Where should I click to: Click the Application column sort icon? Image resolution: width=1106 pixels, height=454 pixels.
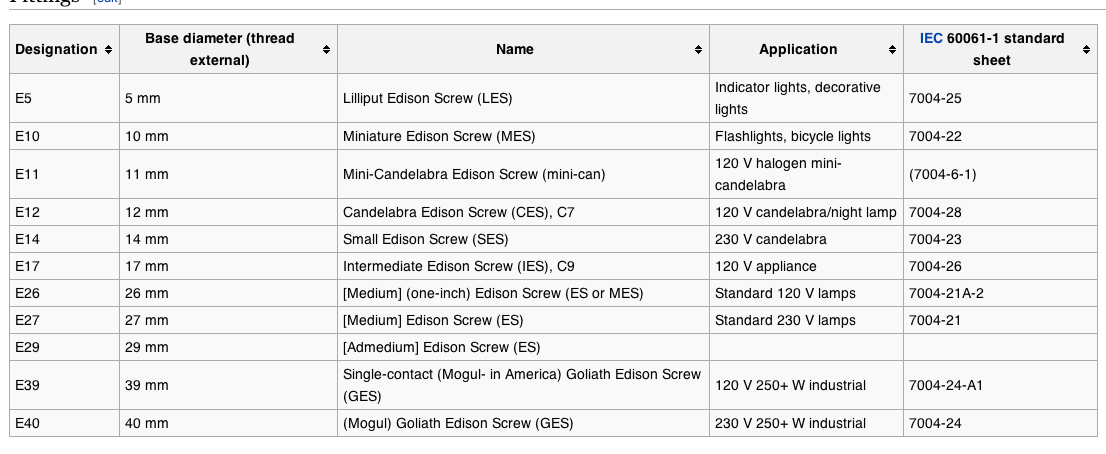click(892, 49)
